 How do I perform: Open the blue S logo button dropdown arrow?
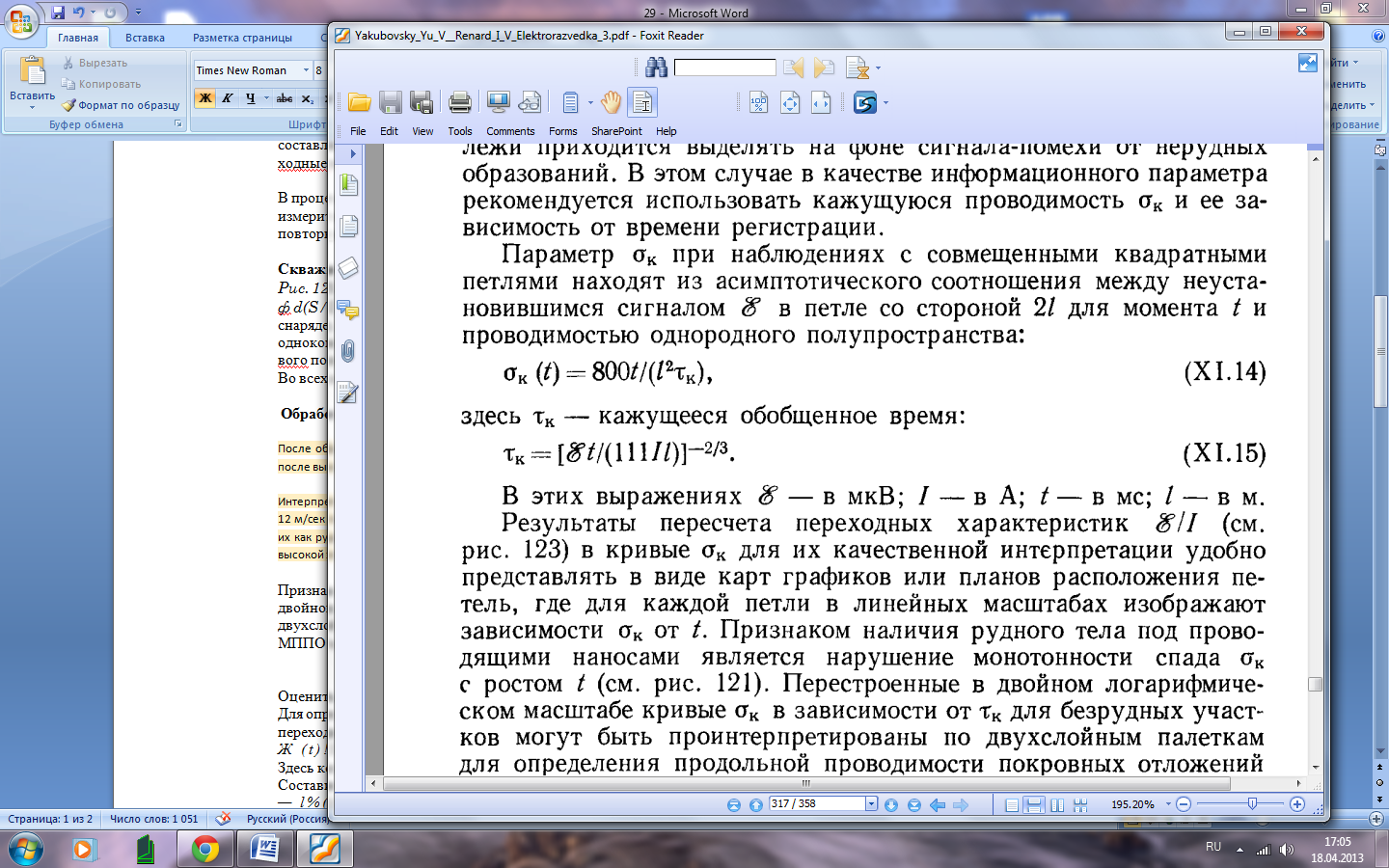885,102
